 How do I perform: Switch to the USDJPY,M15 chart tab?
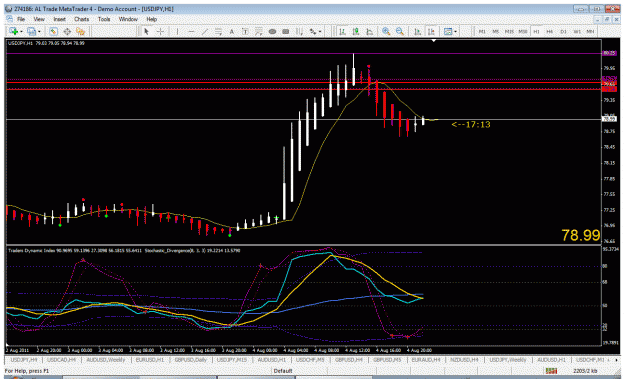[x=232, y=360]
